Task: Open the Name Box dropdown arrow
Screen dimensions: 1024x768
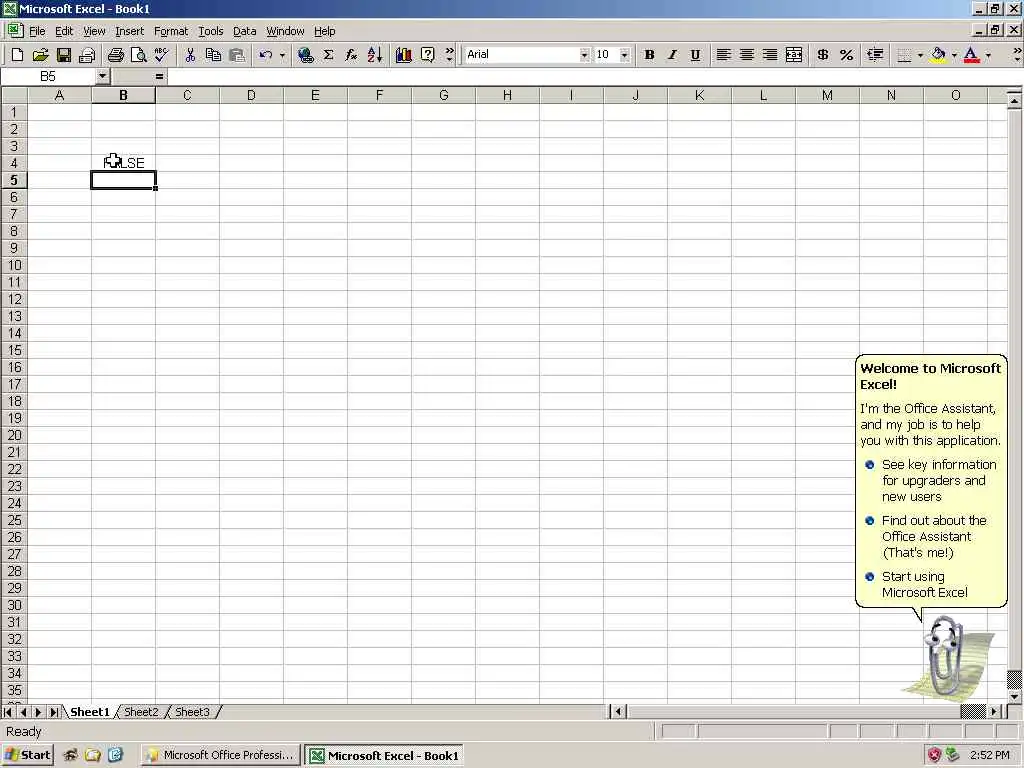Action: (x=102, y=76)
